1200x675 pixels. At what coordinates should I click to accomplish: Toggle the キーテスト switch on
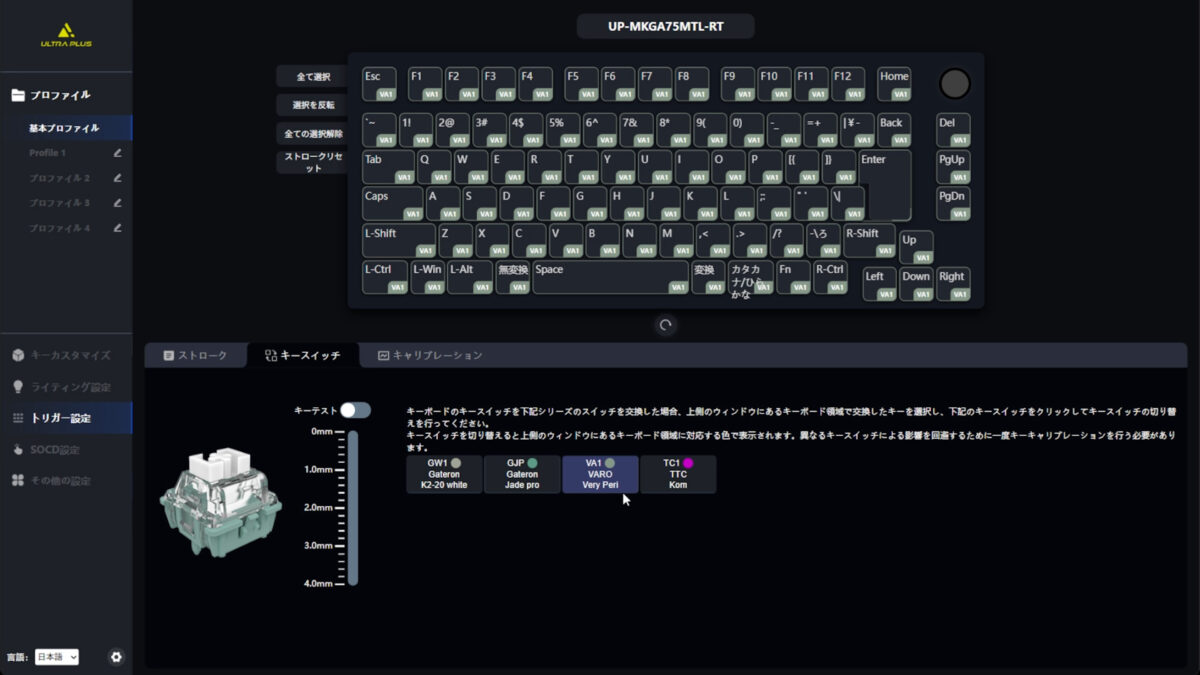click(355, 410)
